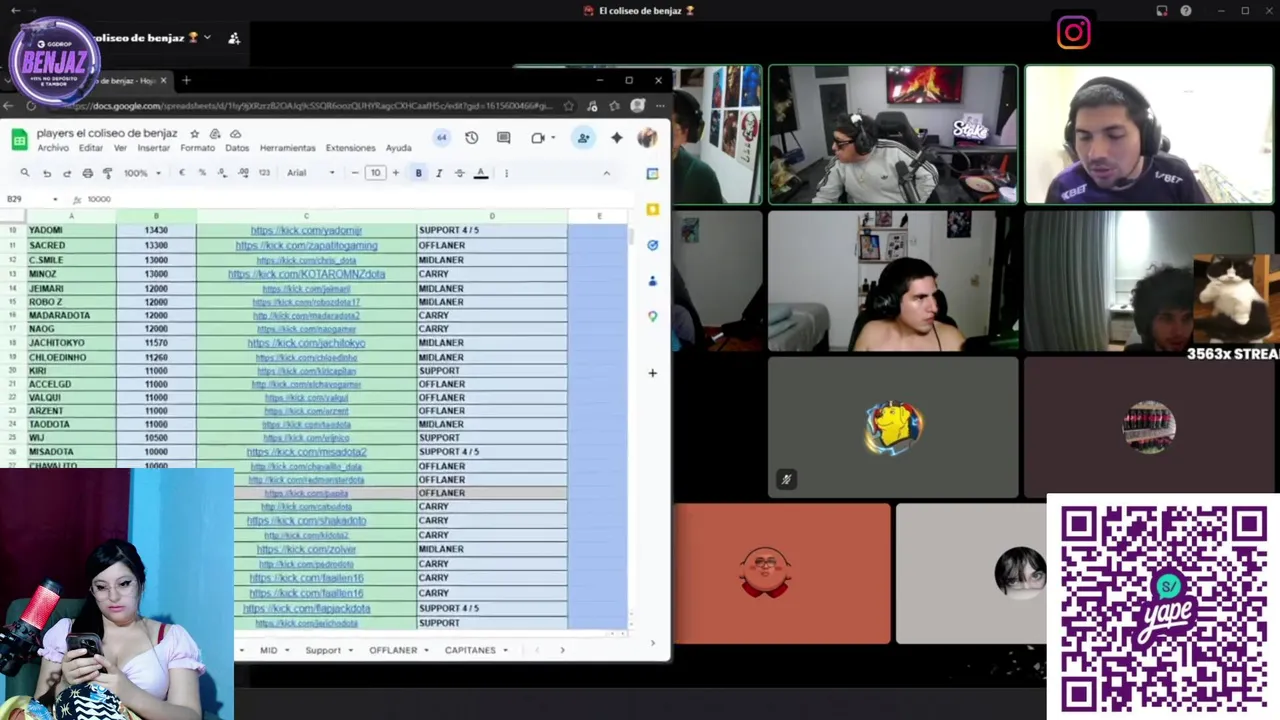Open the text color picker
Image resolution: width=1280 pixels, height=720 pixels.
(481, 173)
